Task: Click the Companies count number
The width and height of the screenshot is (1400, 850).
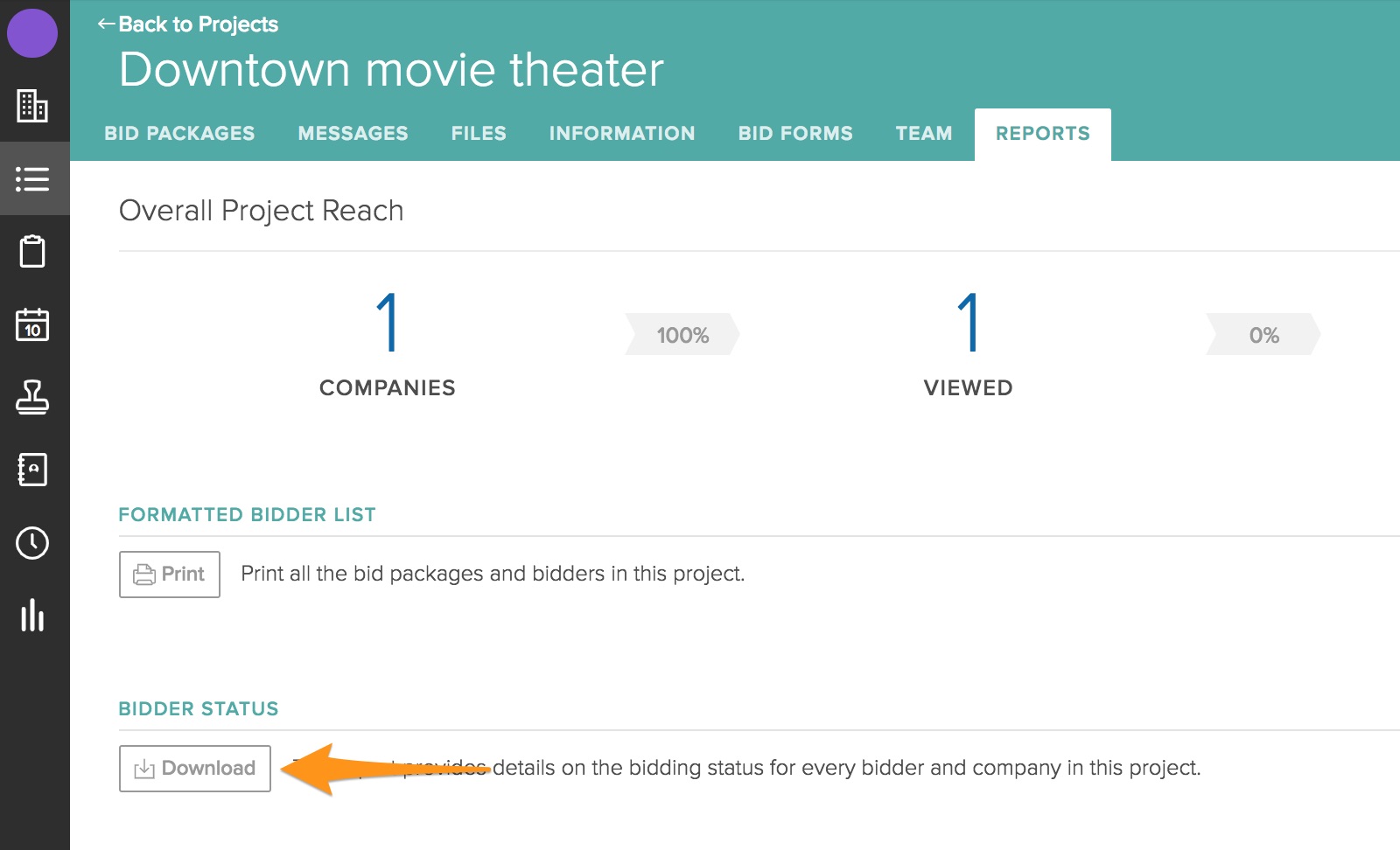Action: coord(387,323)
